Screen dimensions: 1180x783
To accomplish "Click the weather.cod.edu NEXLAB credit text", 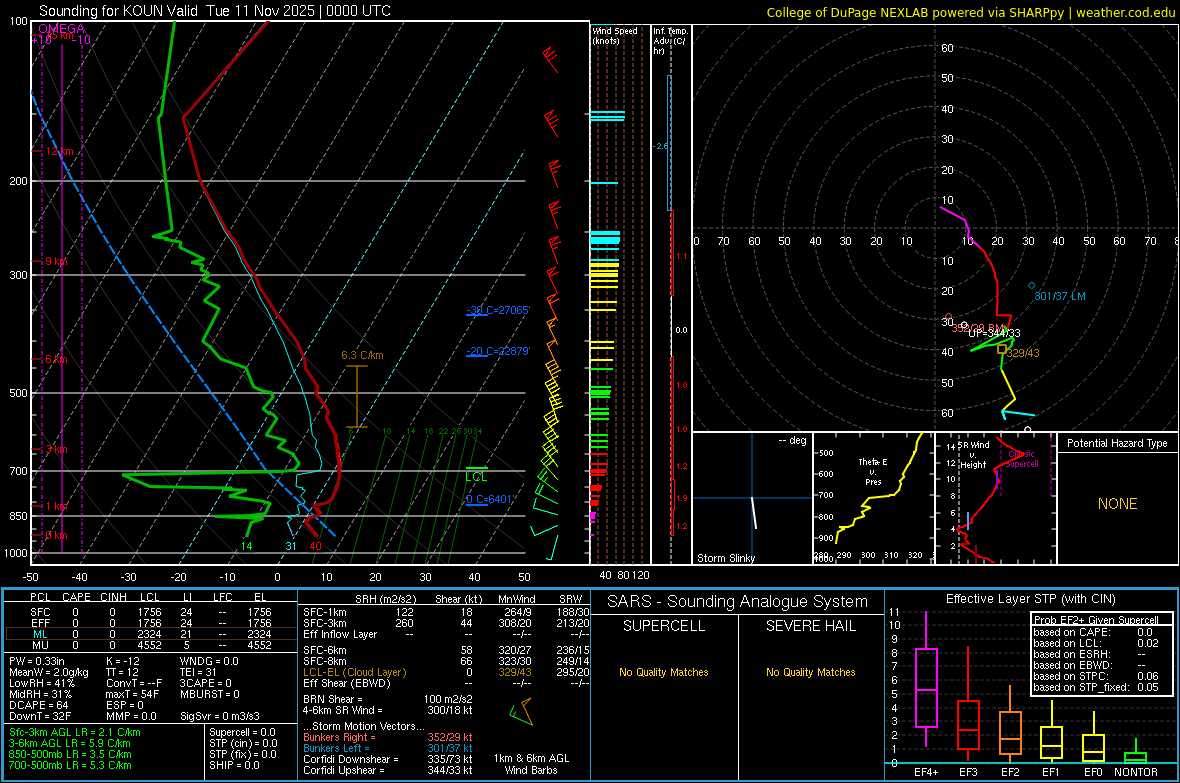I will (x=970, y=12).
